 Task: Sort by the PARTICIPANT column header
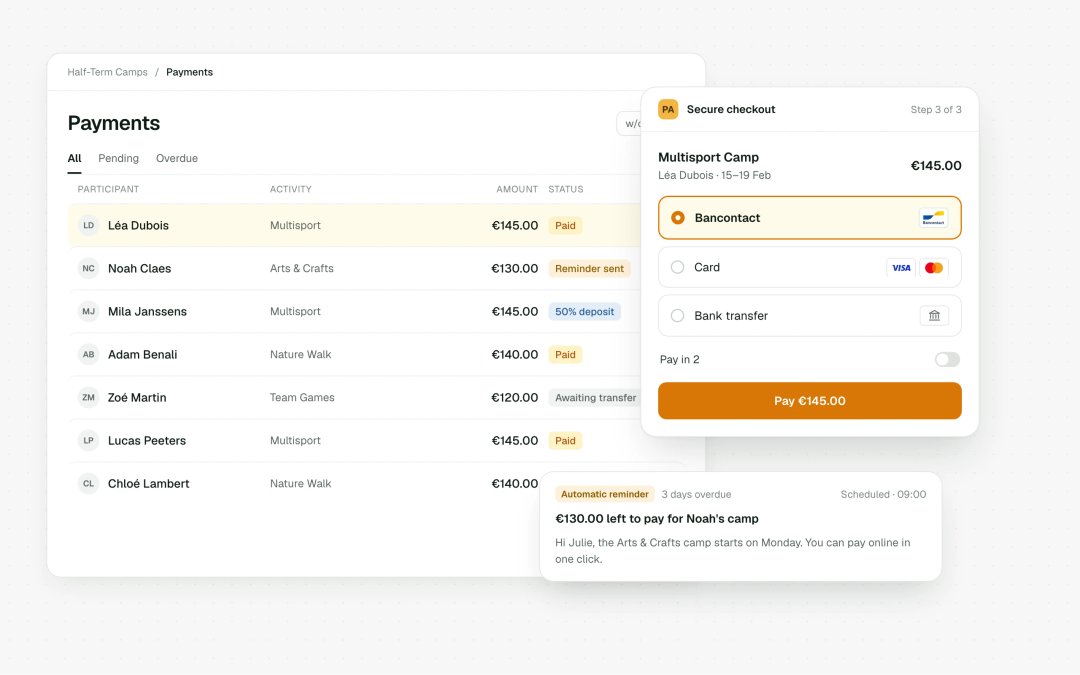point(108,189)
